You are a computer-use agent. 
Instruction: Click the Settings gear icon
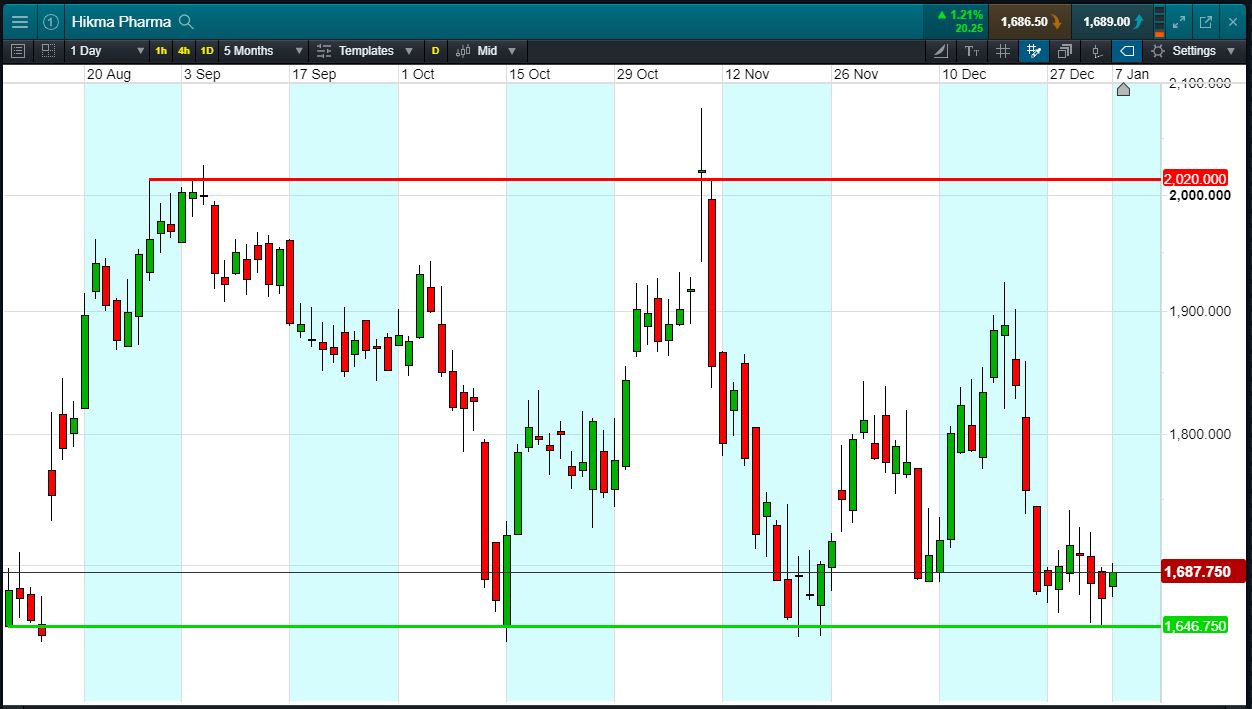click(x=1158, y=51)
